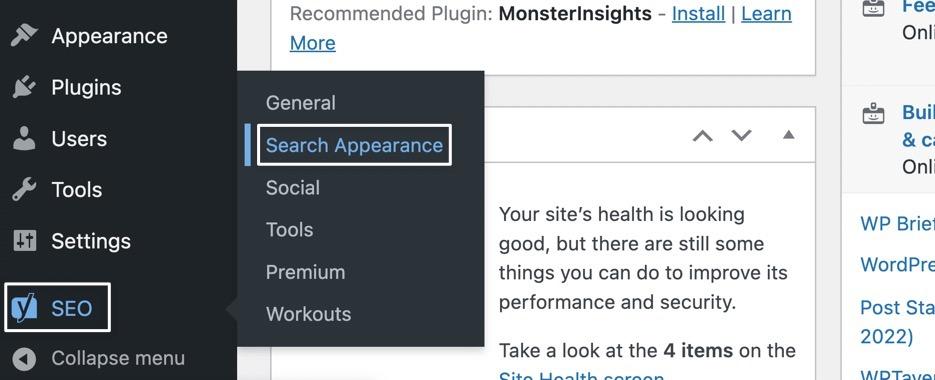Click the Settings sliders icon
This screenshot has width=935, height=380.
tap(24, 241)
